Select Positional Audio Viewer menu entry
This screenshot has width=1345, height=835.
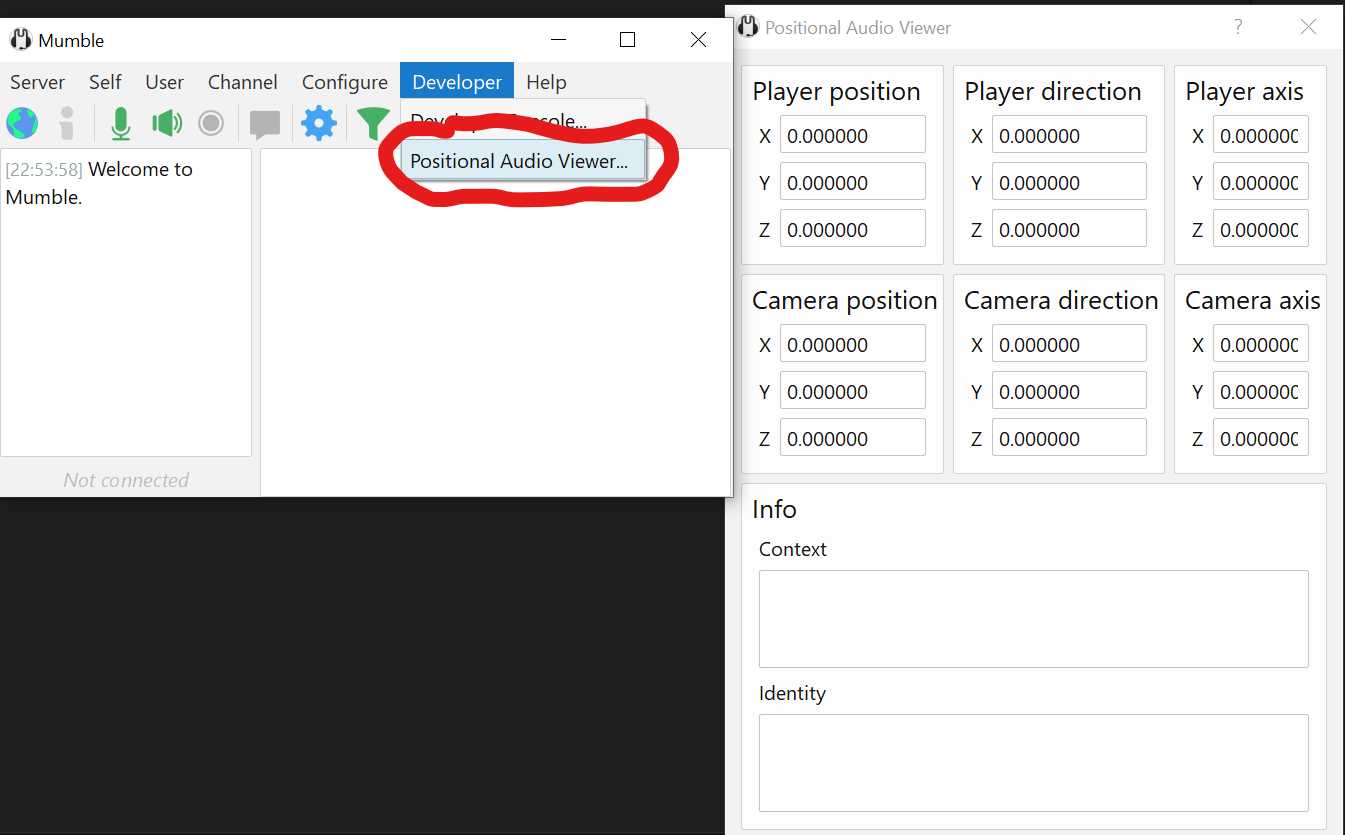click(x=523, y=161)
